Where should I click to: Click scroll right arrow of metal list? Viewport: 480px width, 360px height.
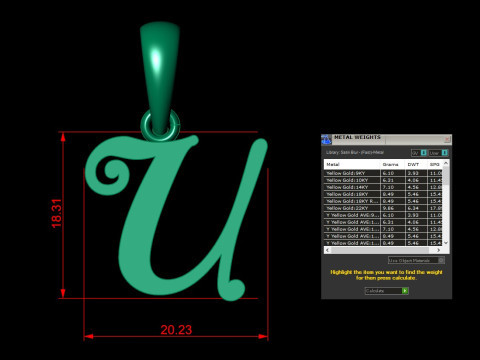438,250
